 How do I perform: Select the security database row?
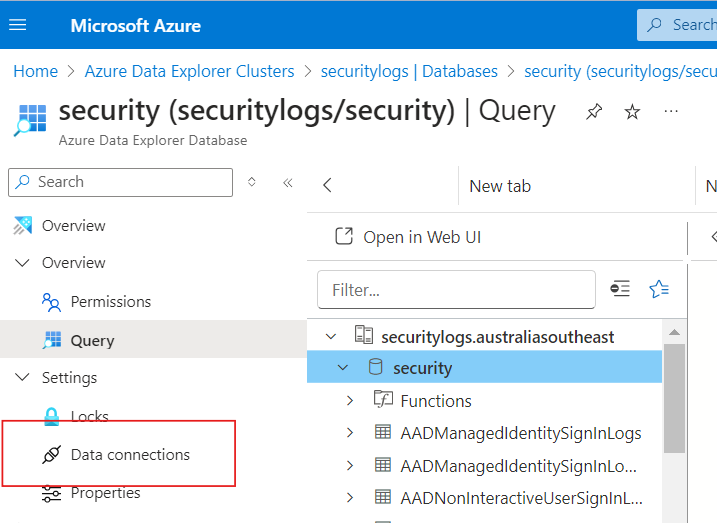[x=484, y=367]
